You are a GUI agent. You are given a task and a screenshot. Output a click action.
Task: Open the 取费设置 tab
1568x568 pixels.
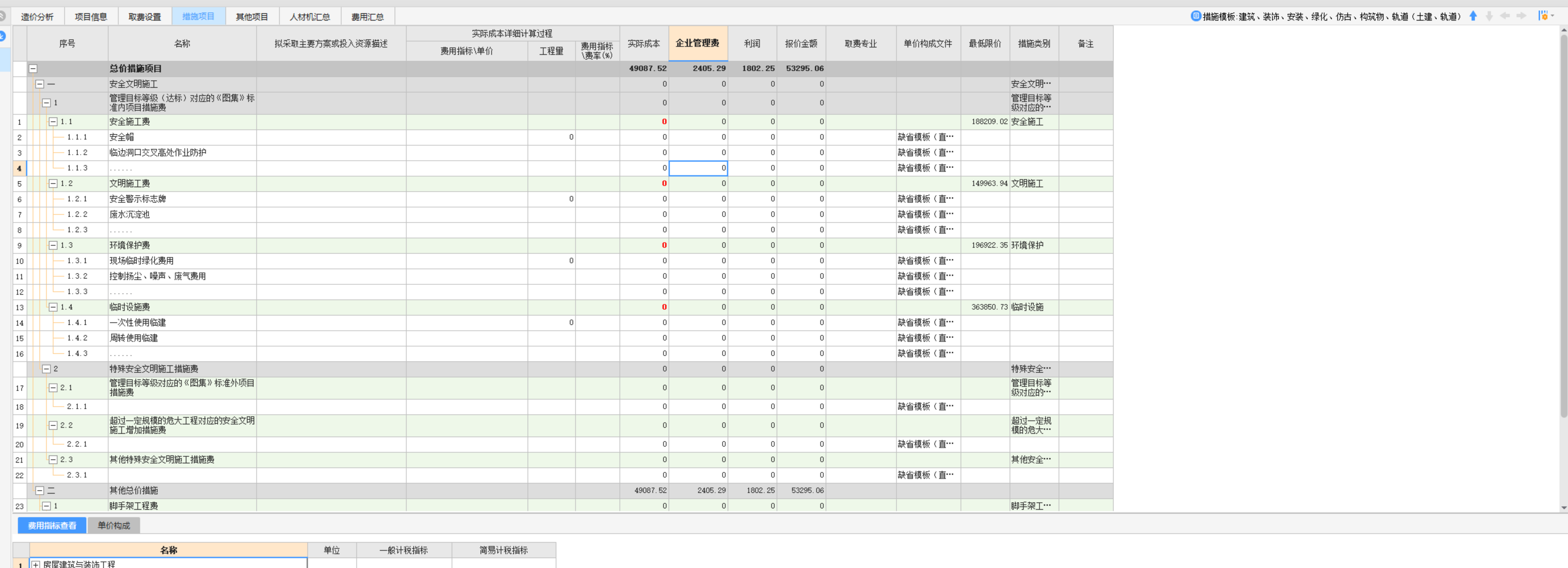coord(145,17)
